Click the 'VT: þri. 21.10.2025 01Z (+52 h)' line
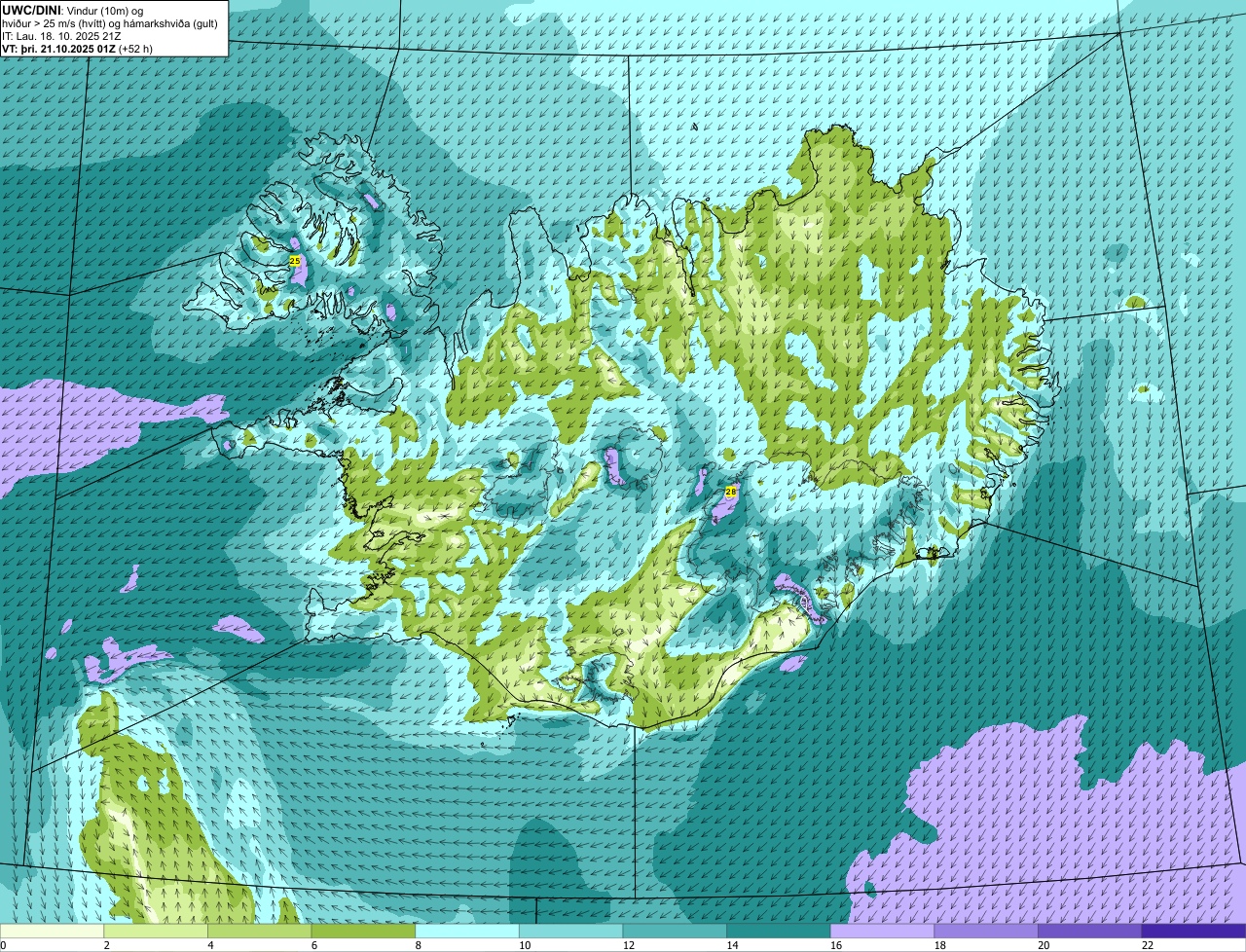The width and height of the screenshot is (1246, 952). click(x=77, y=48)
